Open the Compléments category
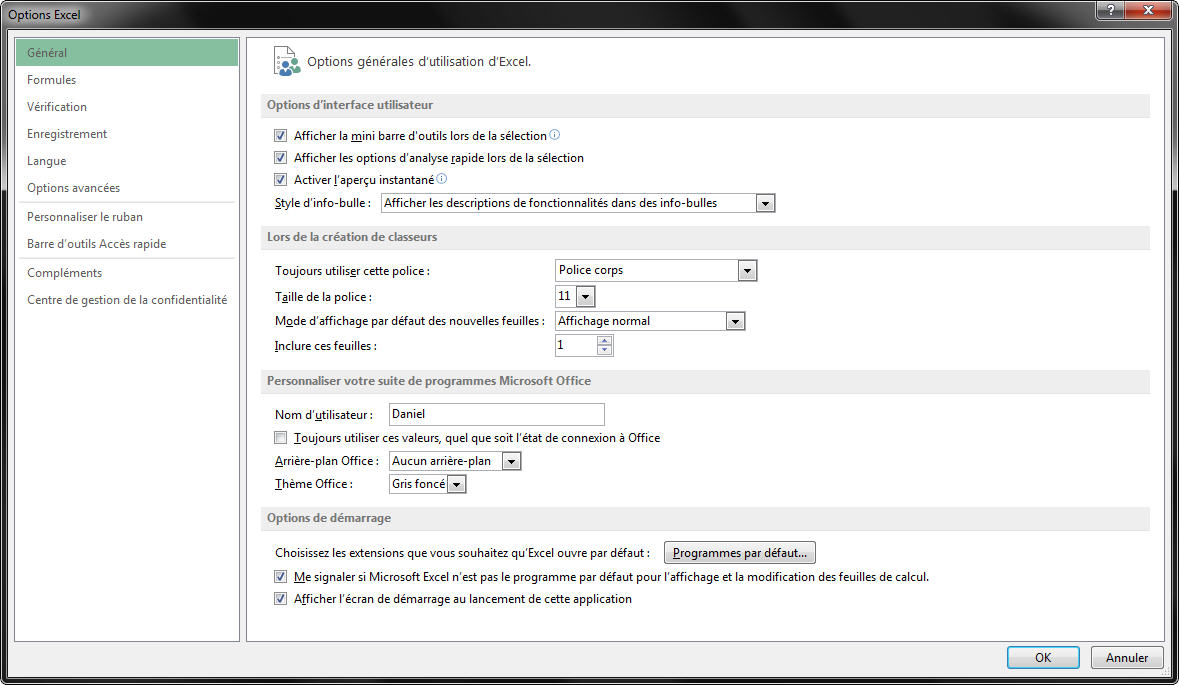 coord(127,273)
